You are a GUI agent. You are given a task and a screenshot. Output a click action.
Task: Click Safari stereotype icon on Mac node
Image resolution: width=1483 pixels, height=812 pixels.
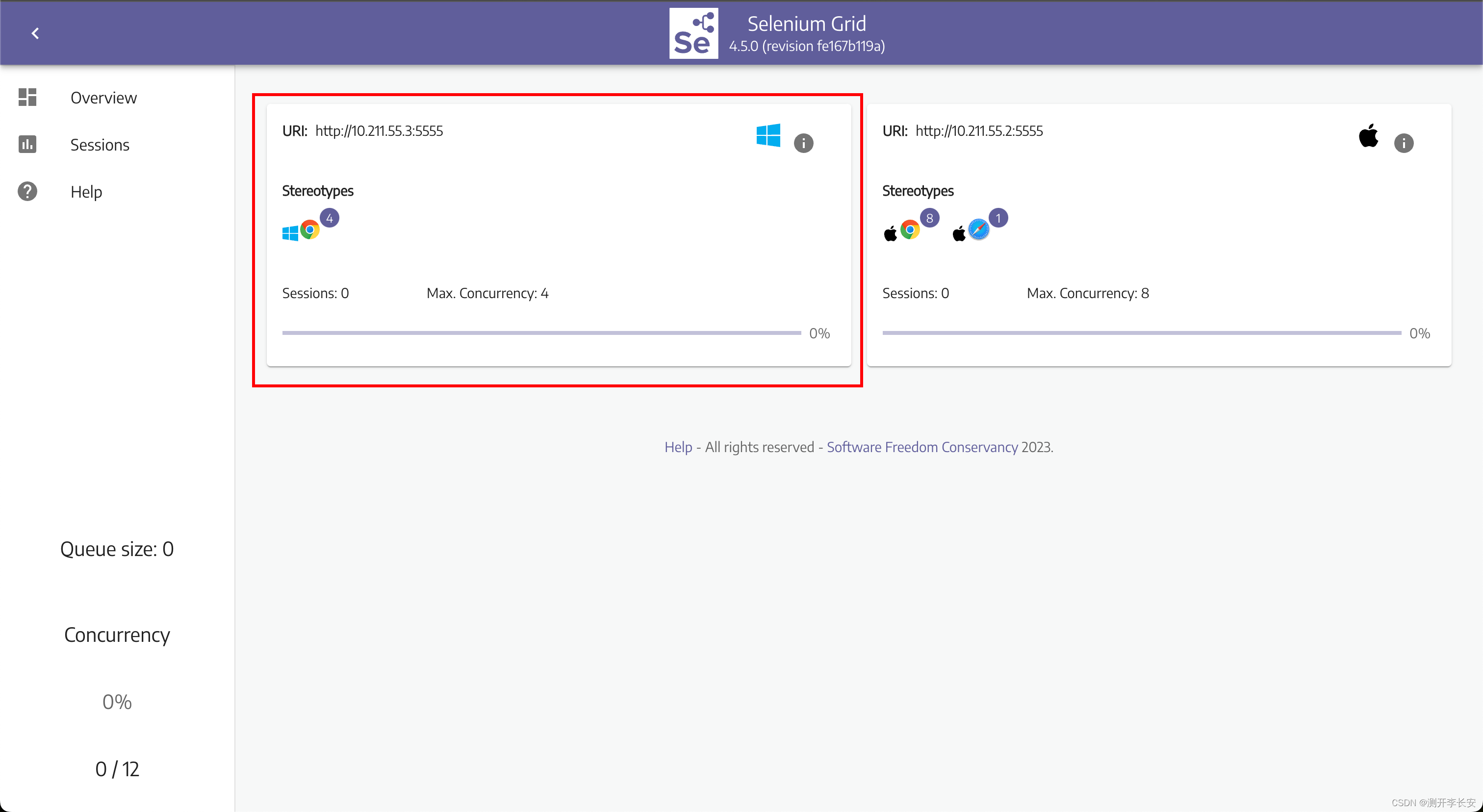point(979,230)
